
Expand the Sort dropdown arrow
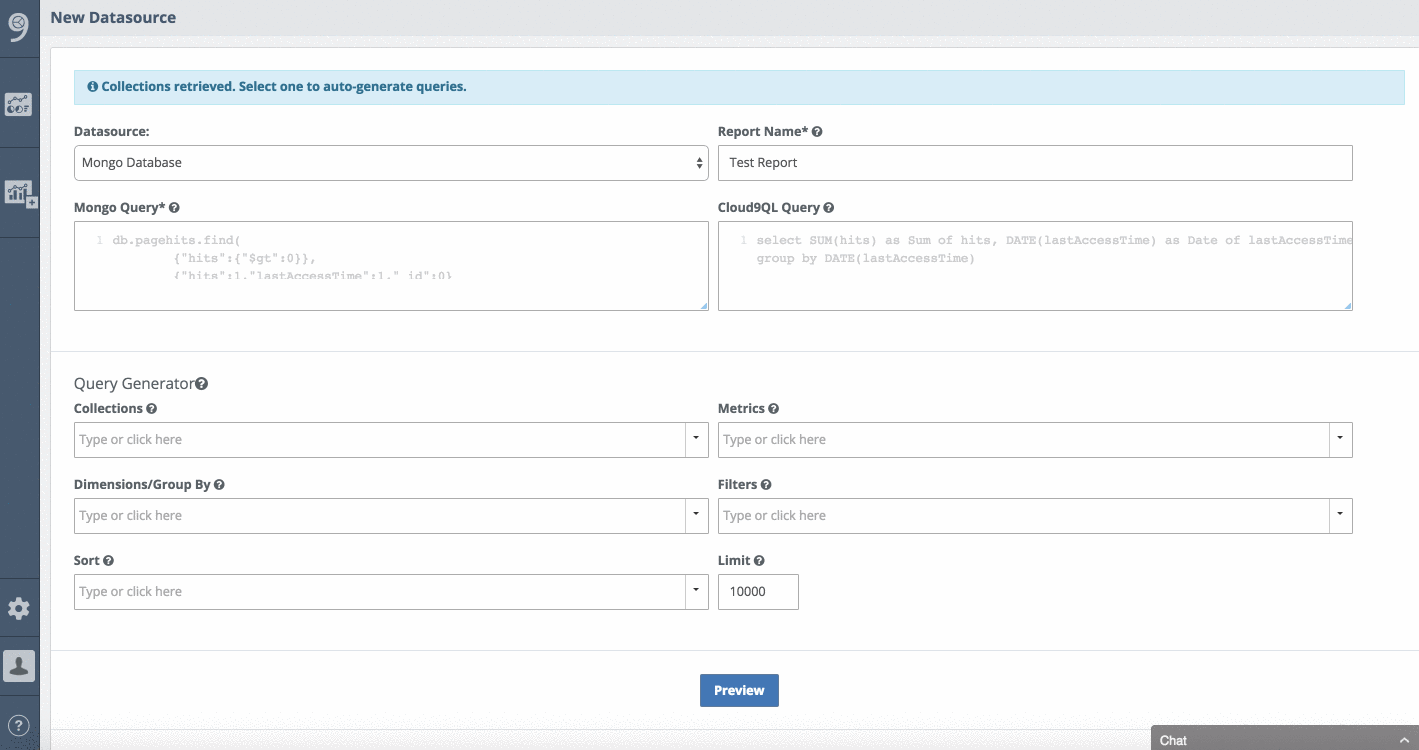(x=696, y=591)
